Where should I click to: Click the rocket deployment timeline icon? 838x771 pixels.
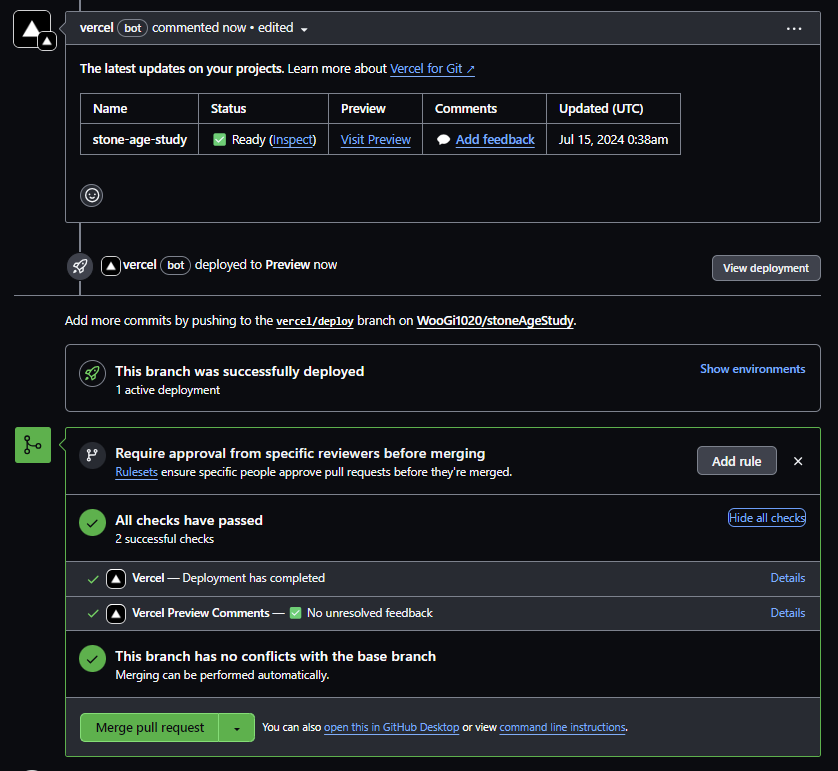tap(80, 266)
